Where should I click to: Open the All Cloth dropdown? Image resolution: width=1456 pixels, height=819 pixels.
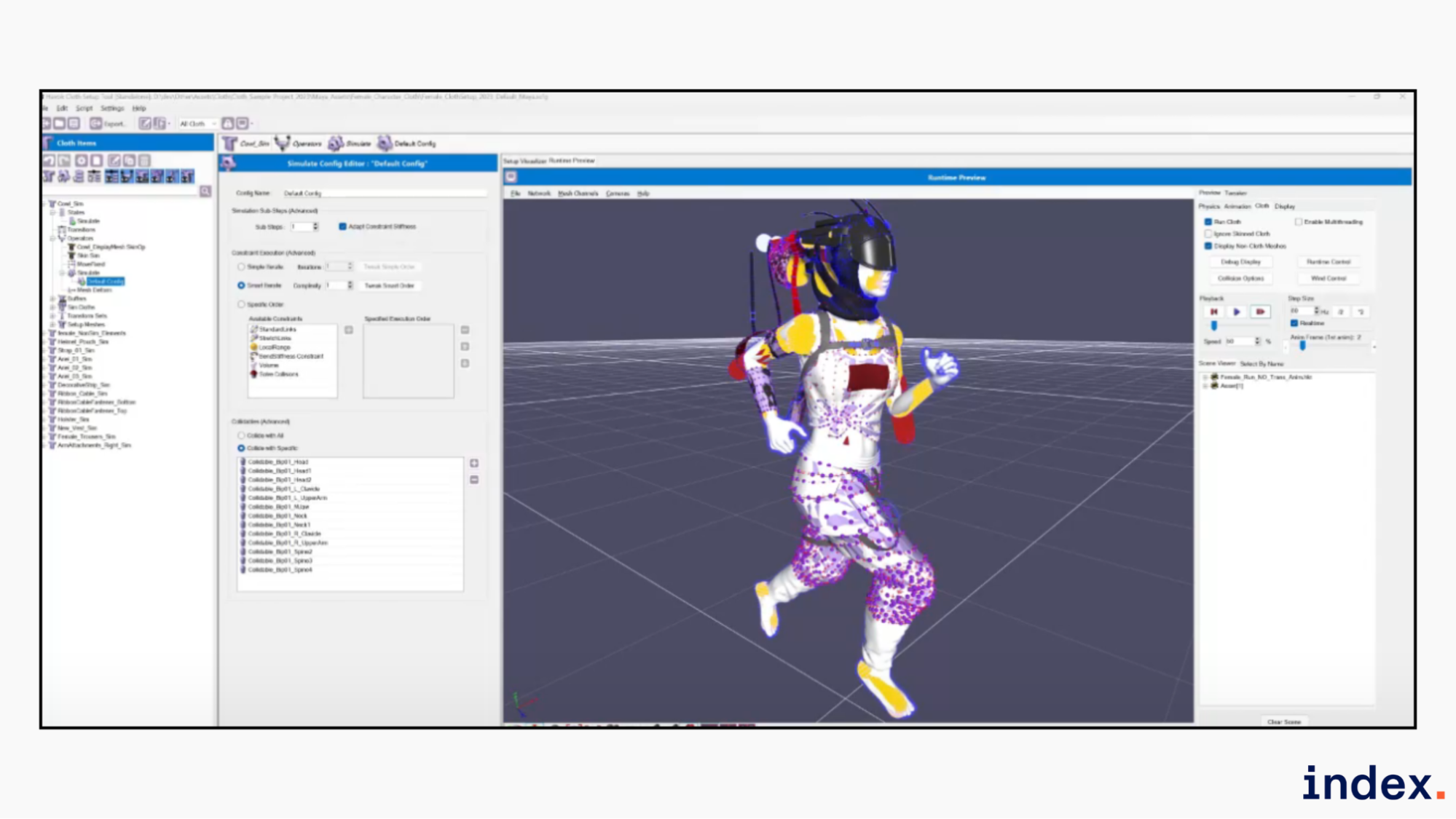197,124
